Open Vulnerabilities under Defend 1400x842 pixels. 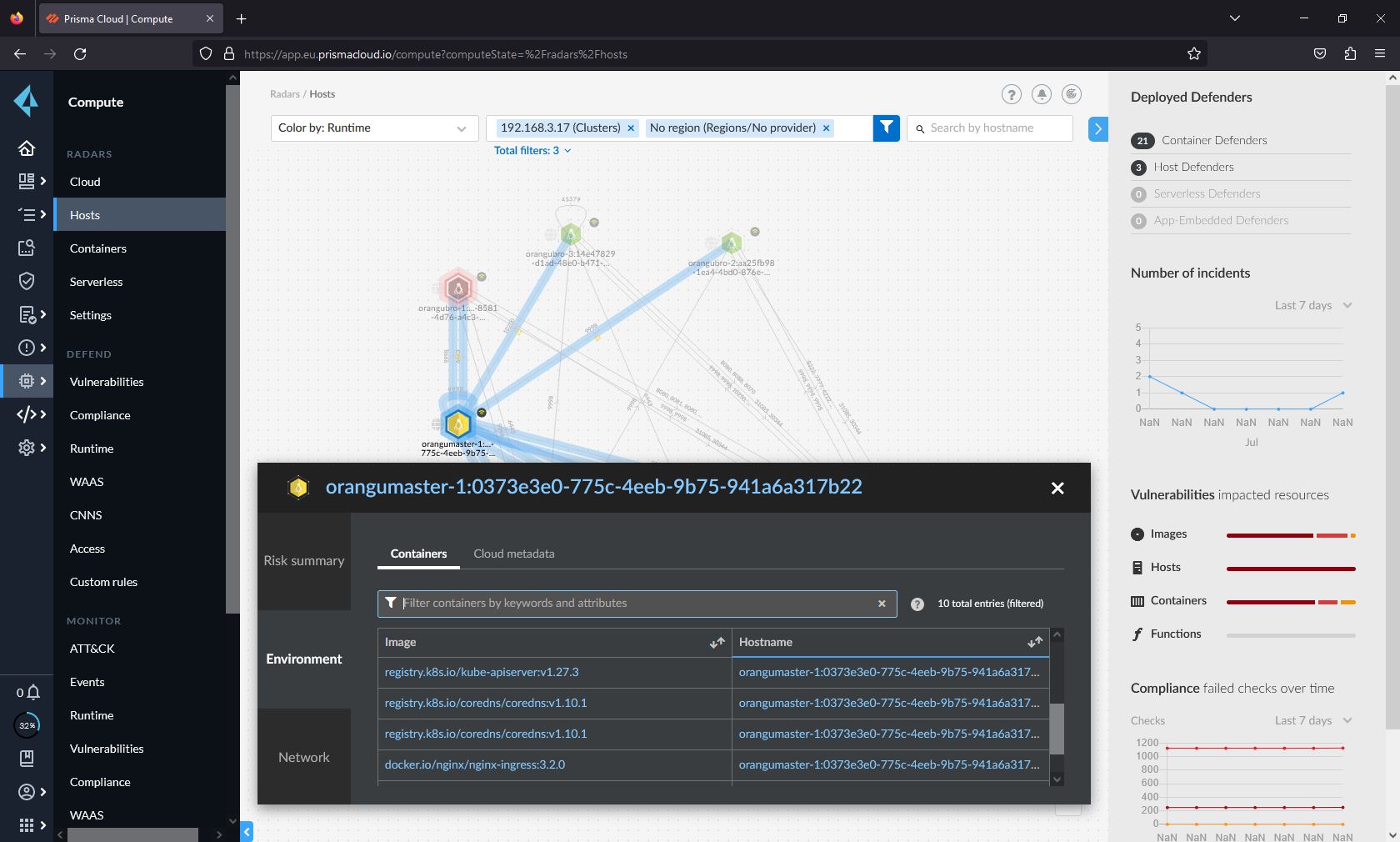coord(107,382)
